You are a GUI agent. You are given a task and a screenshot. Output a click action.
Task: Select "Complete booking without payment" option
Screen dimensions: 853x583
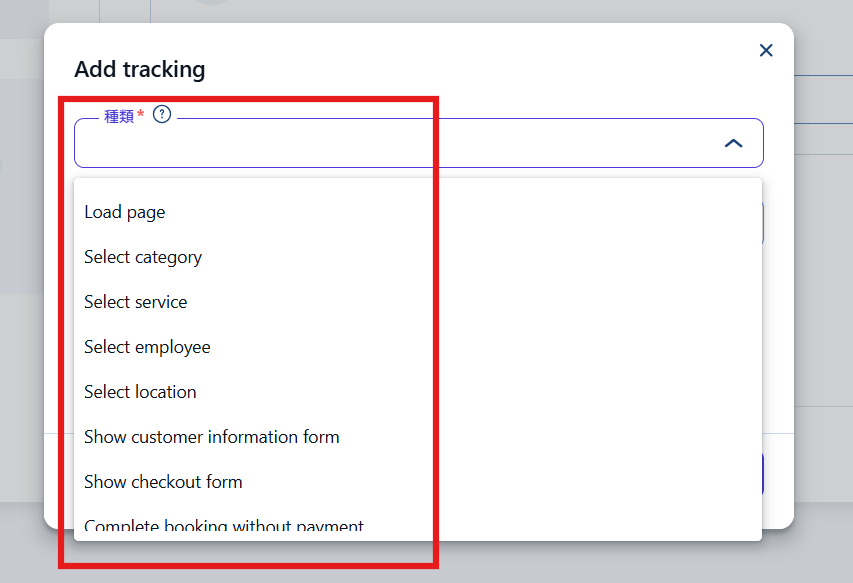[224, 526]
